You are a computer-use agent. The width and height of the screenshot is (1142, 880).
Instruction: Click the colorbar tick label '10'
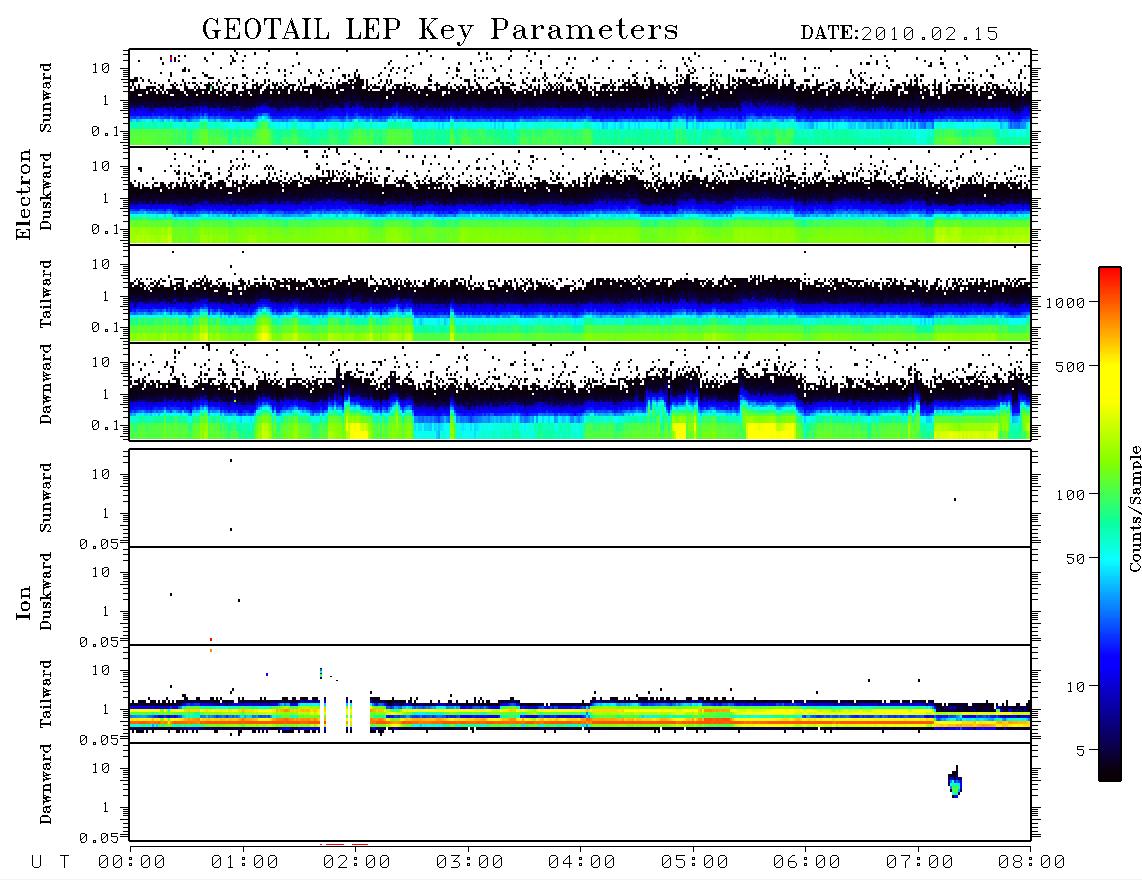point(1075,686)
